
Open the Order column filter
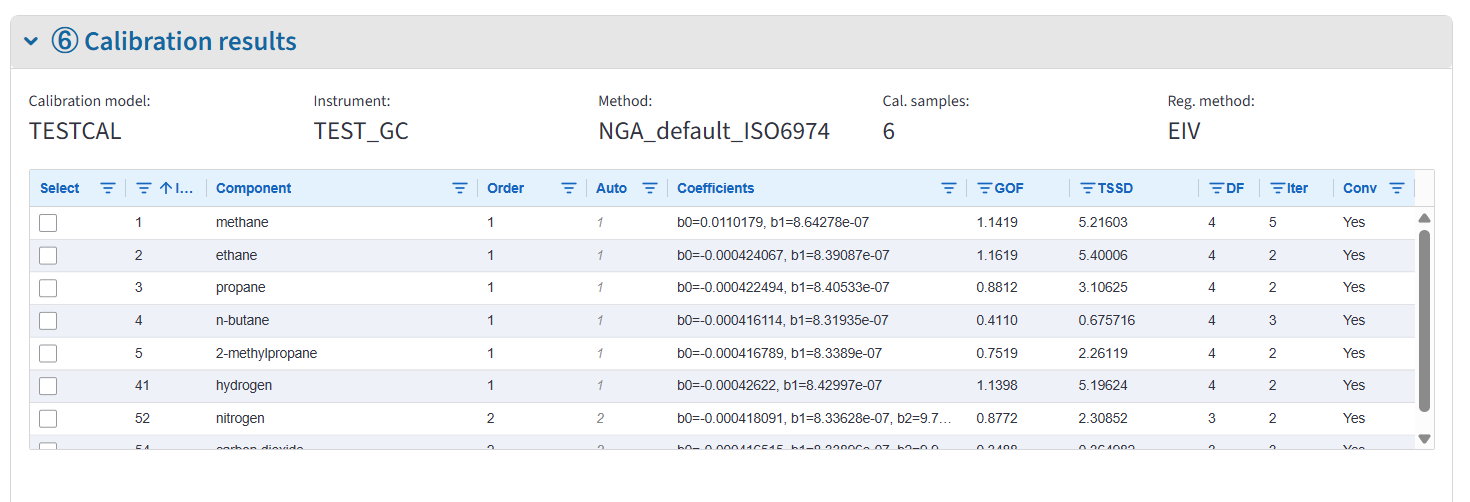569,188
